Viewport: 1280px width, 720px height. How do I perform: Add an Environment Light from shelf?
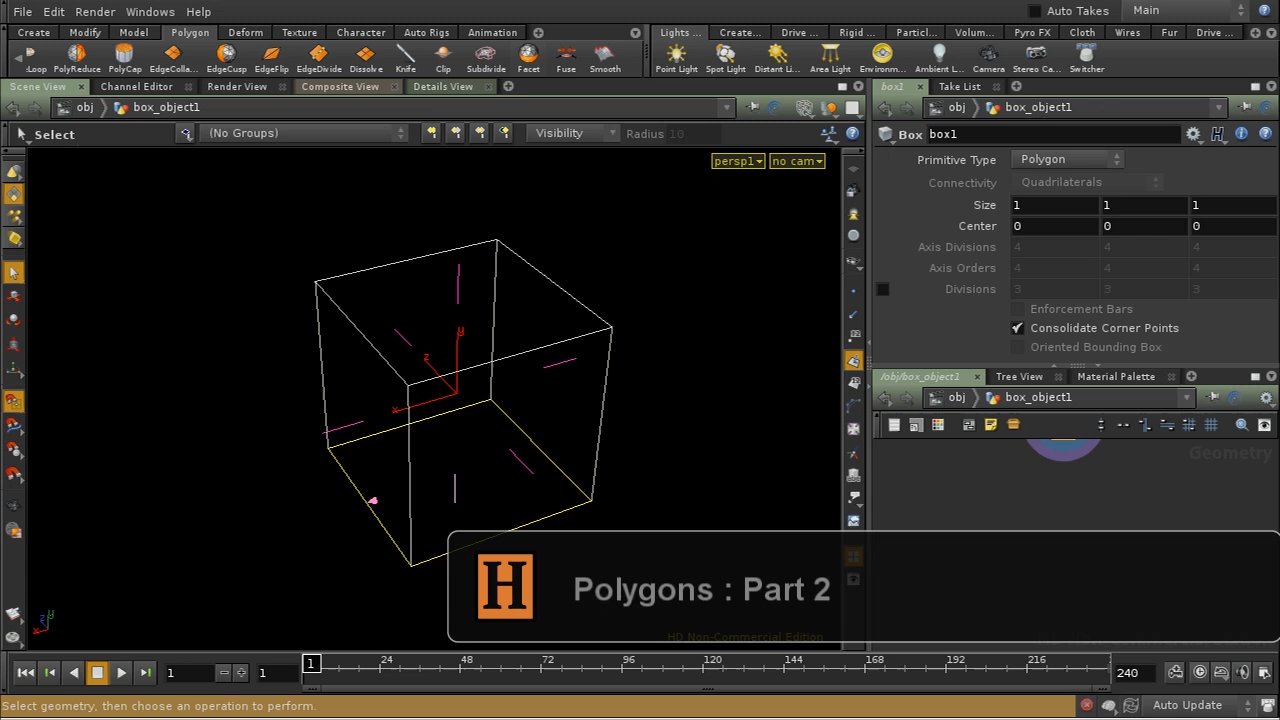click(882, 59)
